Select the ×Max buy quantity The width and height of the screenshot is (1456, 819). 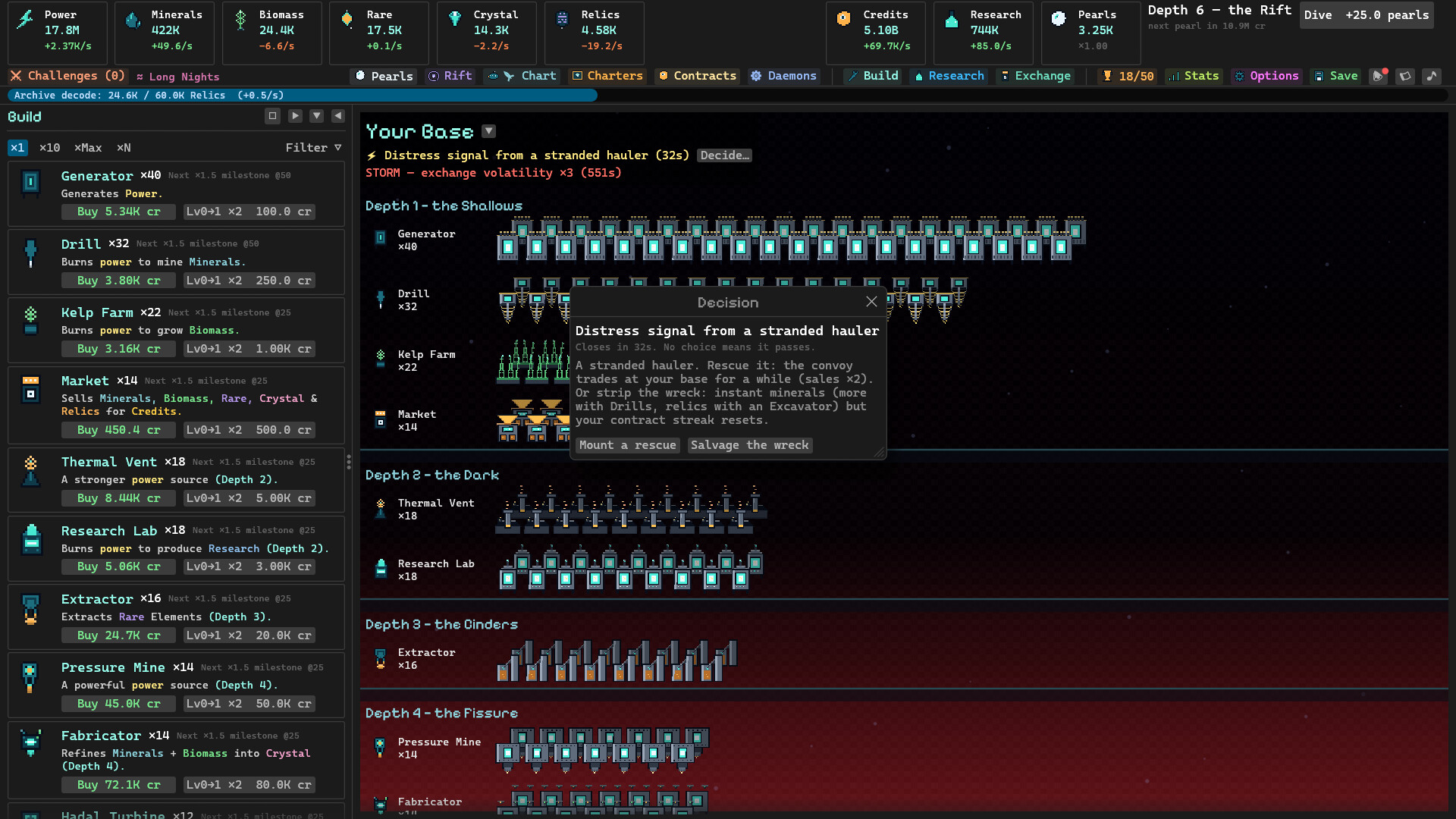pyautogui.click(x=88, y=148)
